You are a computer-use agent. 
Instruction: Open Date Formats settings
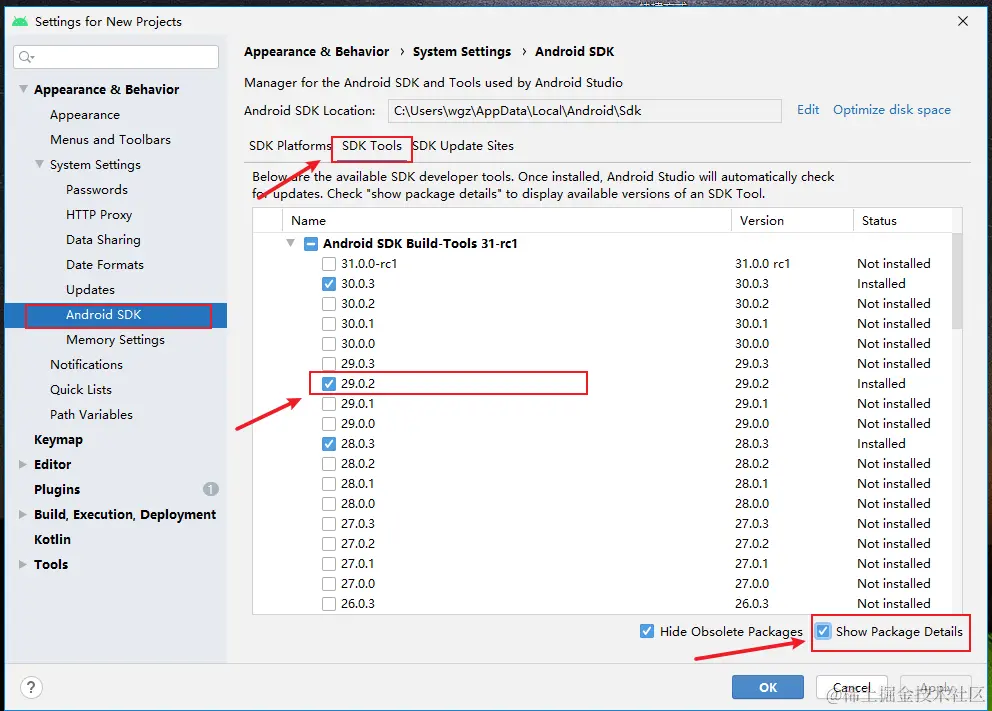click(x=104, y=264)
